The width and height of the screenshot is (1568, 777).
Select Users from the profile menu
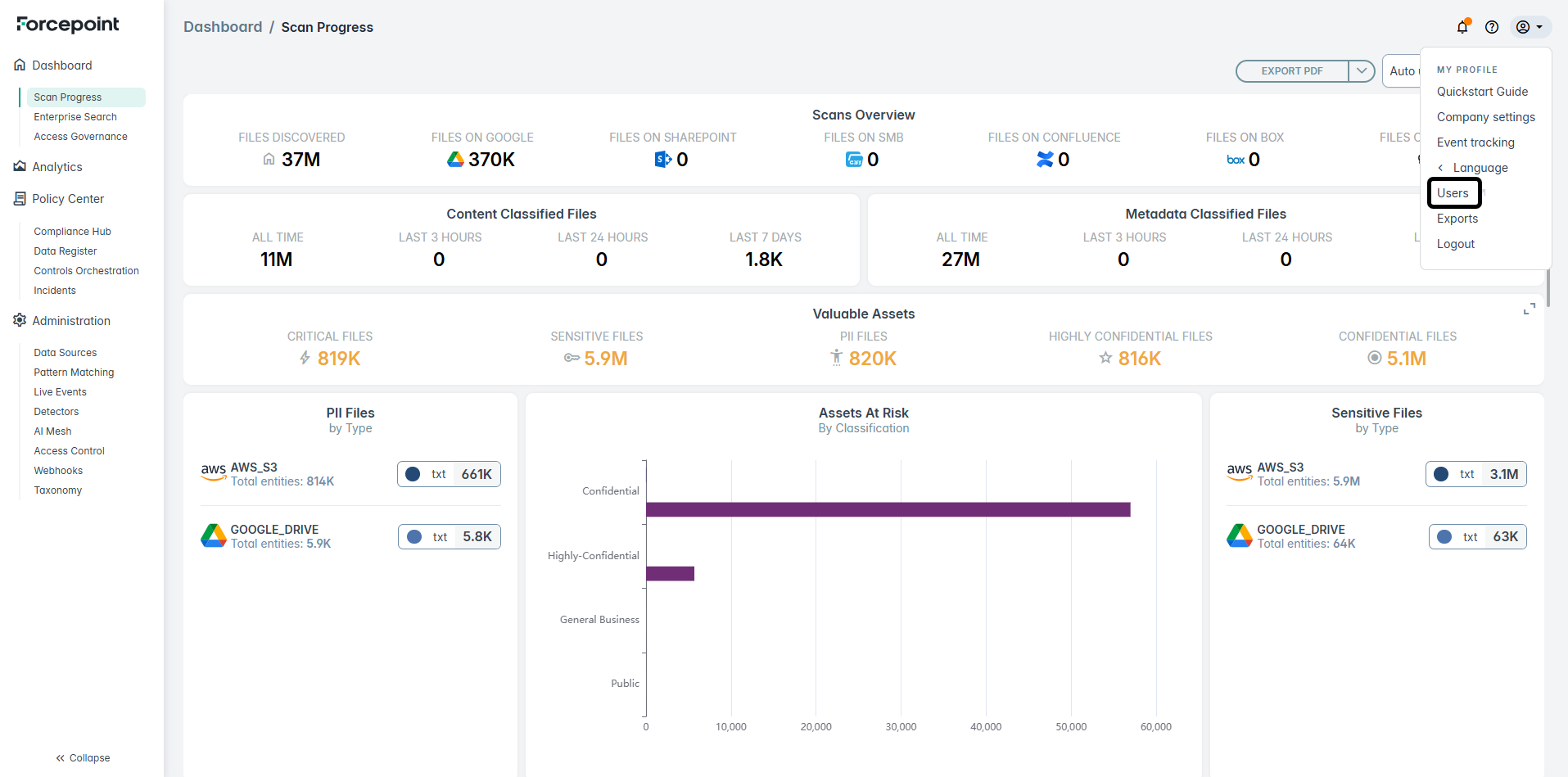(x=1453, y=193)
